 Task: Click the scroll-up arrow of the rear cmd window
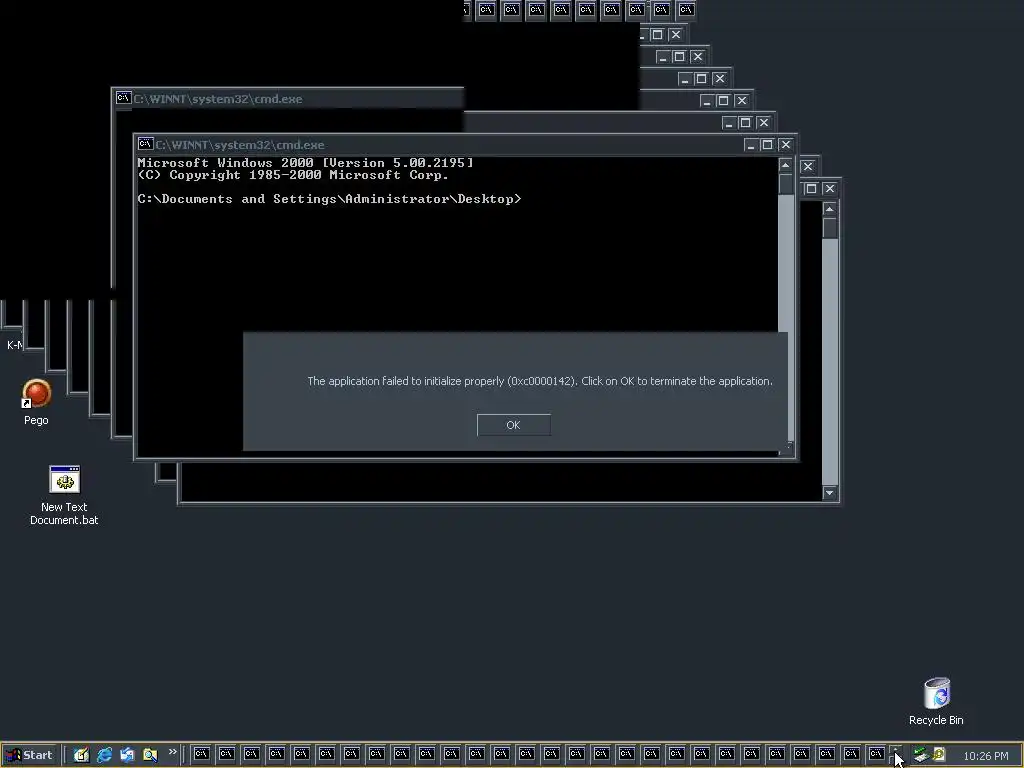click(829, 209)
